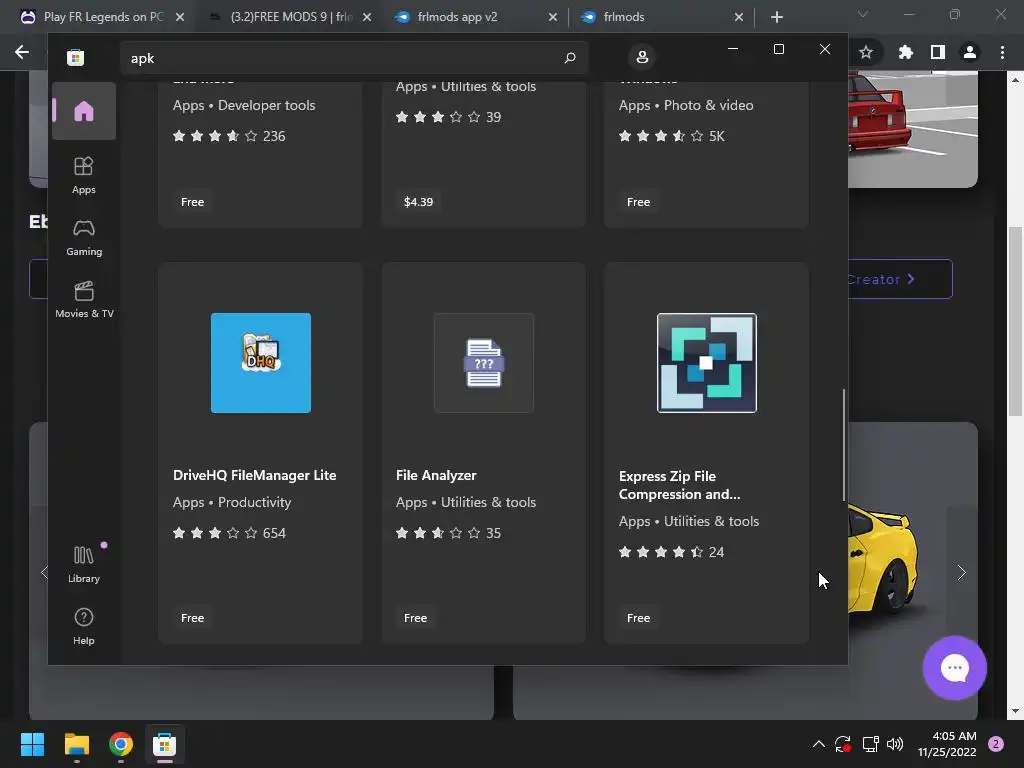Click the 39 ratings on $4.39 app card
This screenshot has height=768, width=1024.
493,117
